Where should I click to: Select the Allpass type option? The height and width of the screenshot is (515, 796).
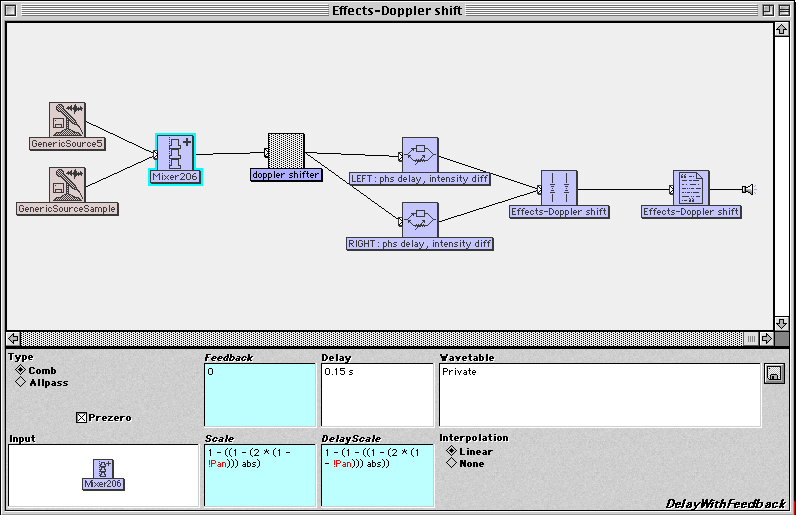coord(21,382)
